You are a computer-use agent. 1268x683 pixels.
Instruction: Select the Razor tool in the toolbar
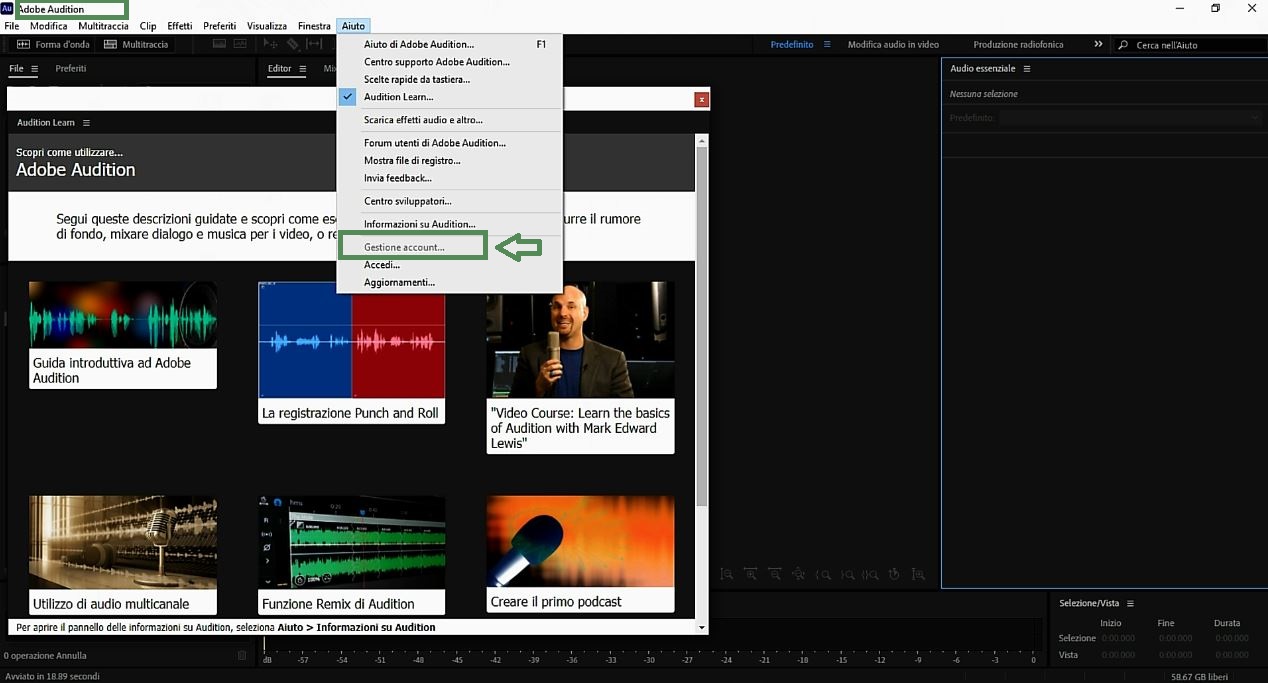[x=293, y=44]
